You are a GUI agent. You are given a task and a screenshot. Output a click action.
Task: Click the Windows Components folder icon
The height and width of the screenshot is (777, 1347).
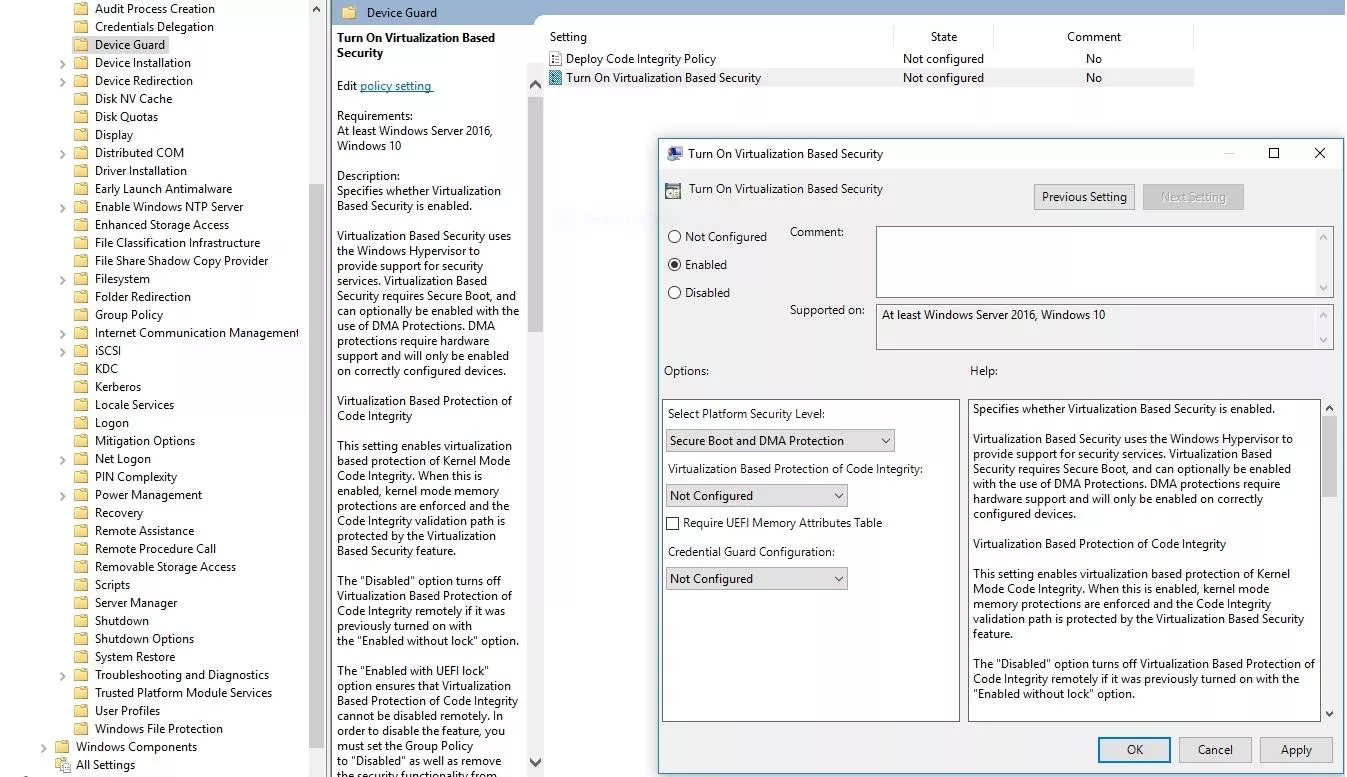coord(62,747)
